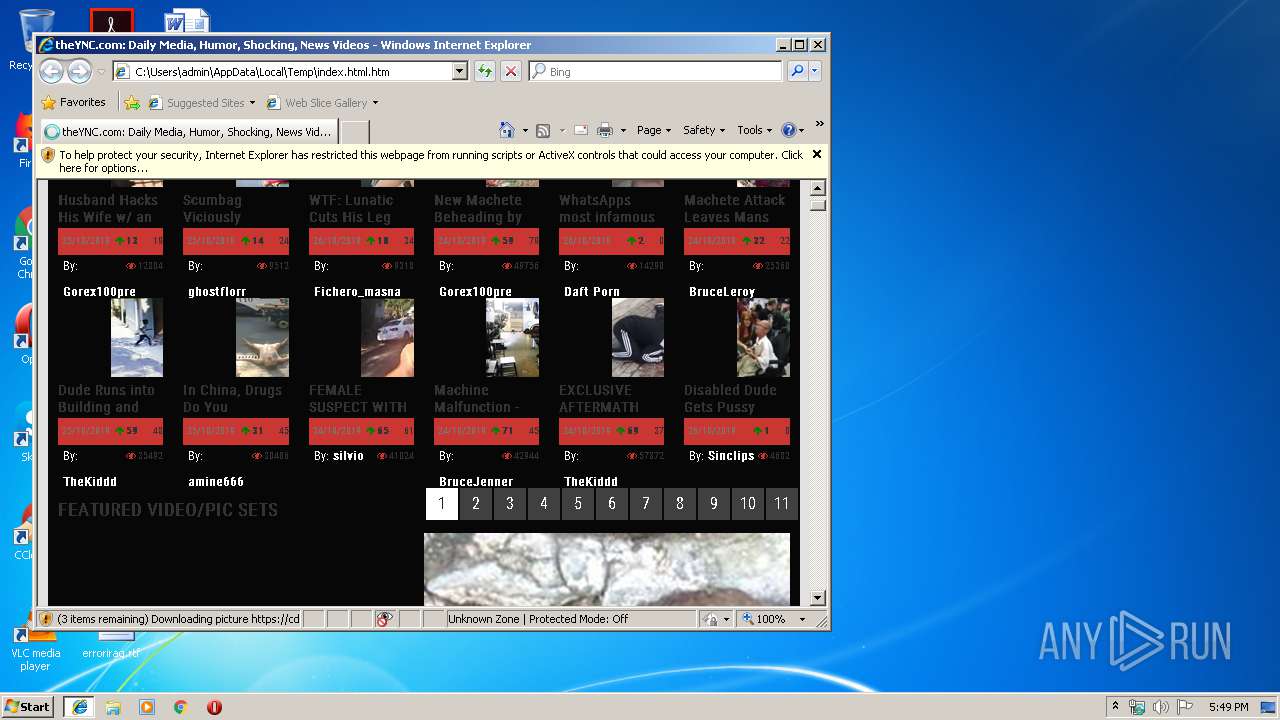Open user Gorex100pre under first video
Image resolution: width=1280 pixels, height=720 pixels.
[99, 292]
